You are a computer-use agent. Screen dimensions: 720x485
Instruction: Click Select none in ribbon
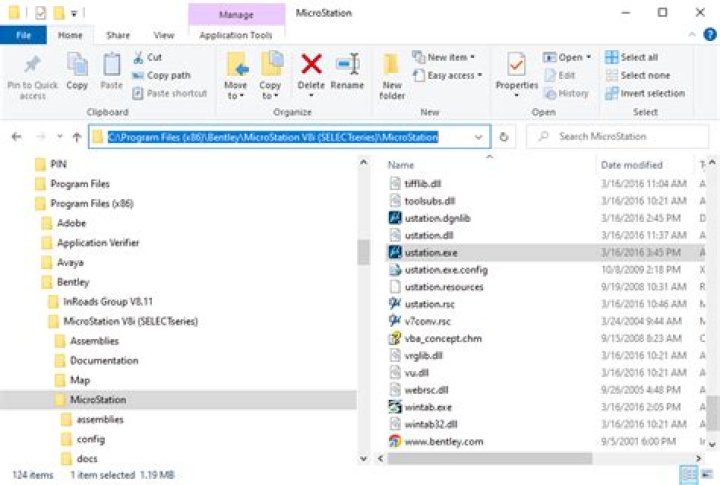[637, 75]
